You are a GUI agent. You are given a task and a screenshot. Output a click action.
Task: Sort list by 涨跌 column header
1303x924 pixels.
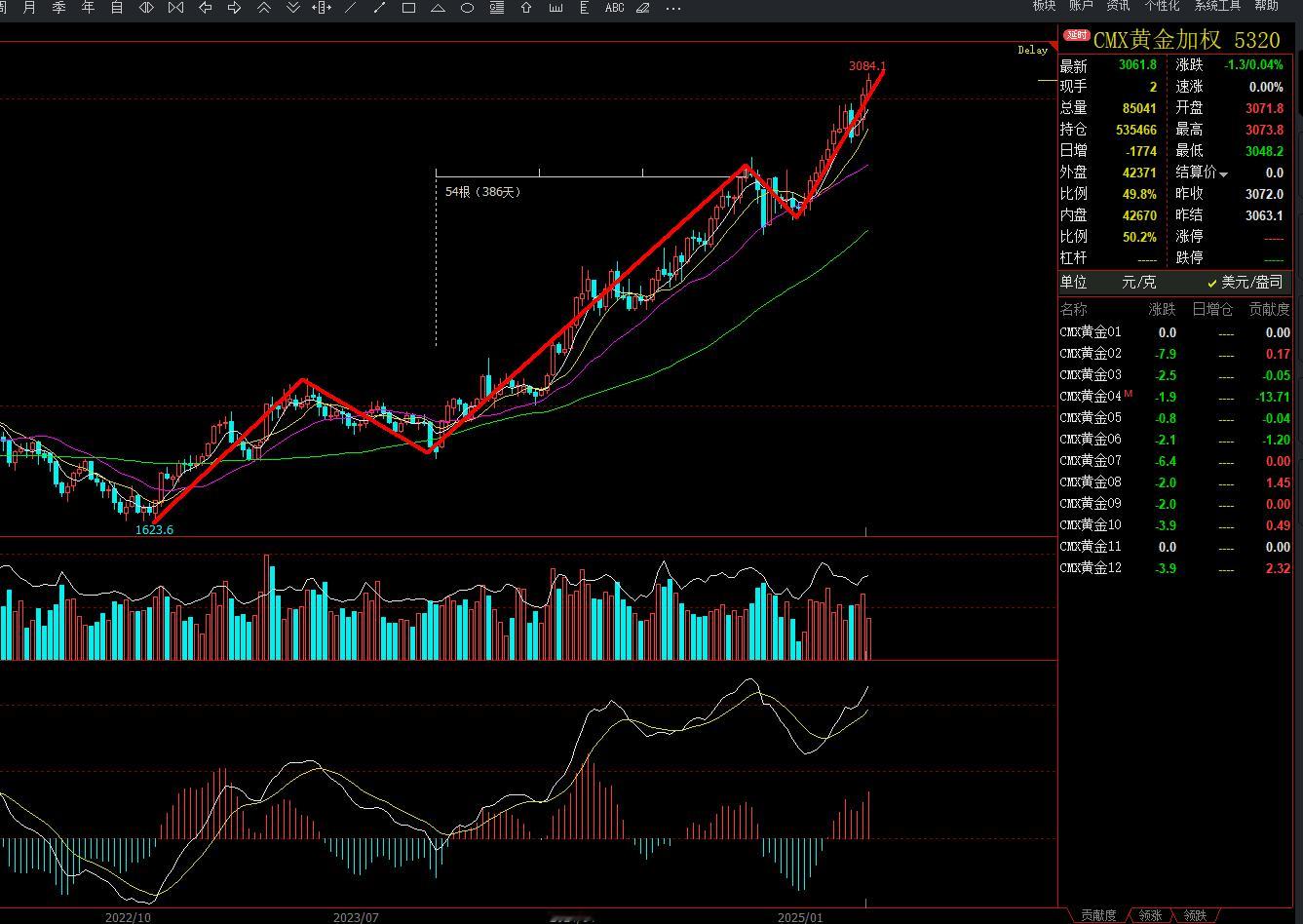(1162, 309)
